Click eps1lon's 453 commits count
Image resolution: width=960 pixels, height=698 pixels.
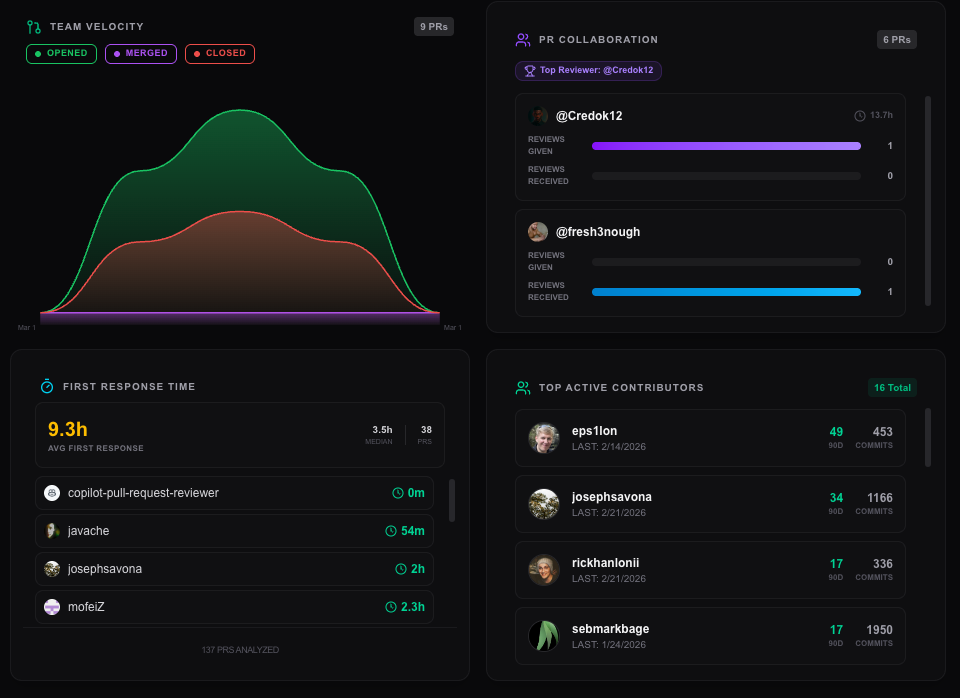click(882, 432)
